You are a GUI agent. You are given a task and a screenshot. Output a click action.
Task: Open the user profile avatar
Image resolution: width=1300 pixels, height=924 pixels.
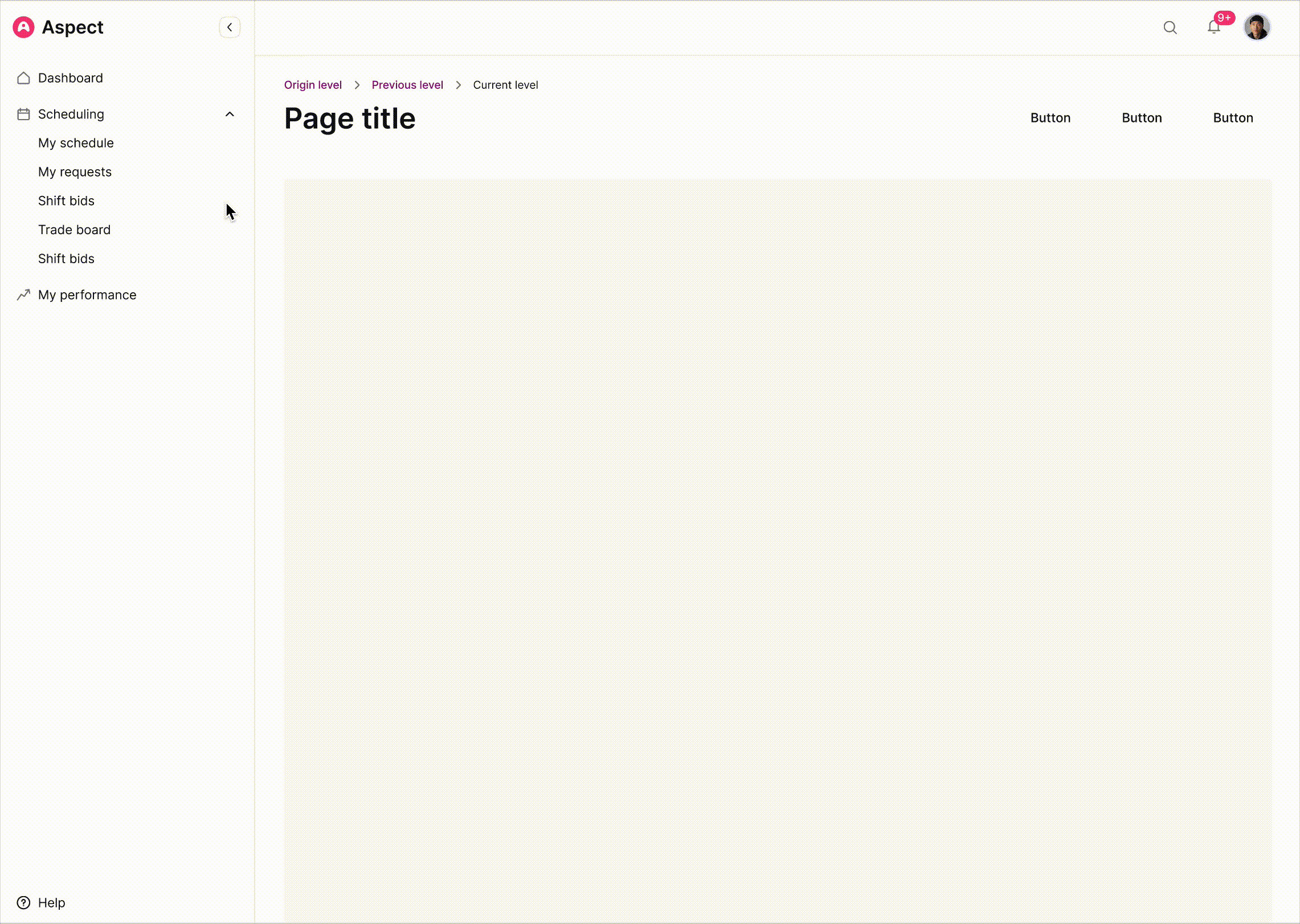coord(1256,27)
